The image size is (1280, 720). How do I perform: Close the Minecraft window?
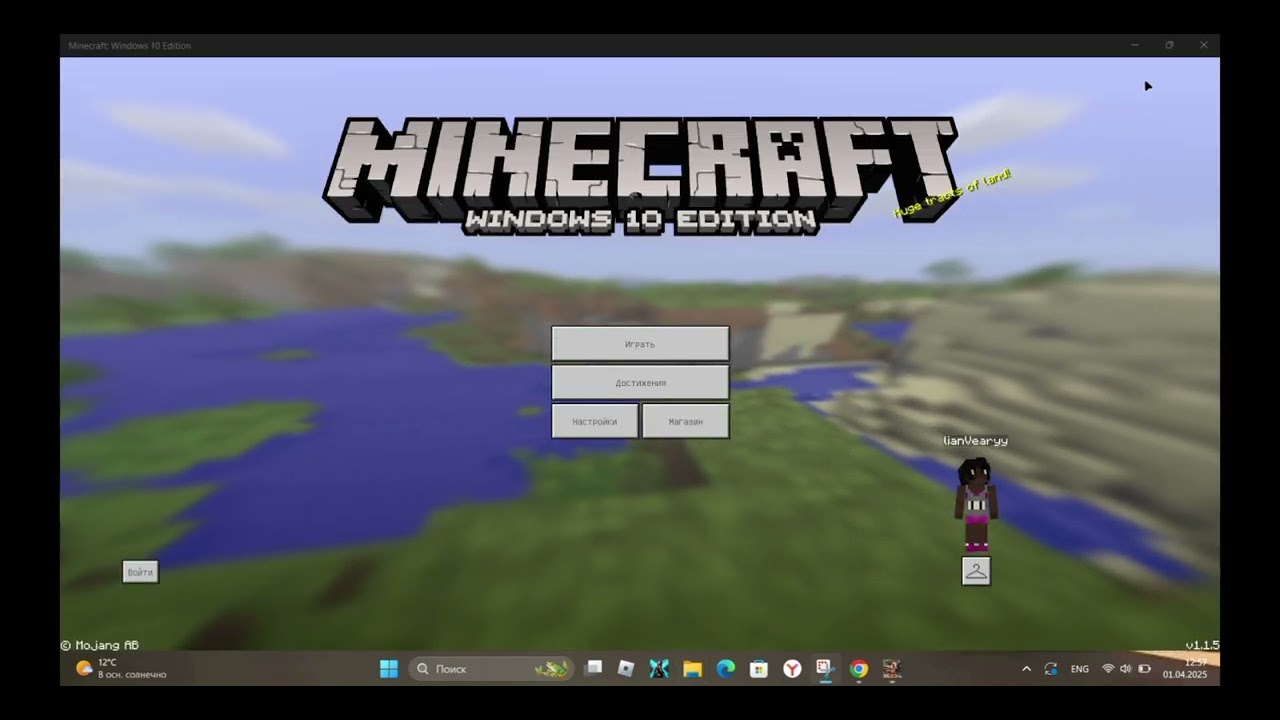pyautogui.click(x=1204, y=45)
